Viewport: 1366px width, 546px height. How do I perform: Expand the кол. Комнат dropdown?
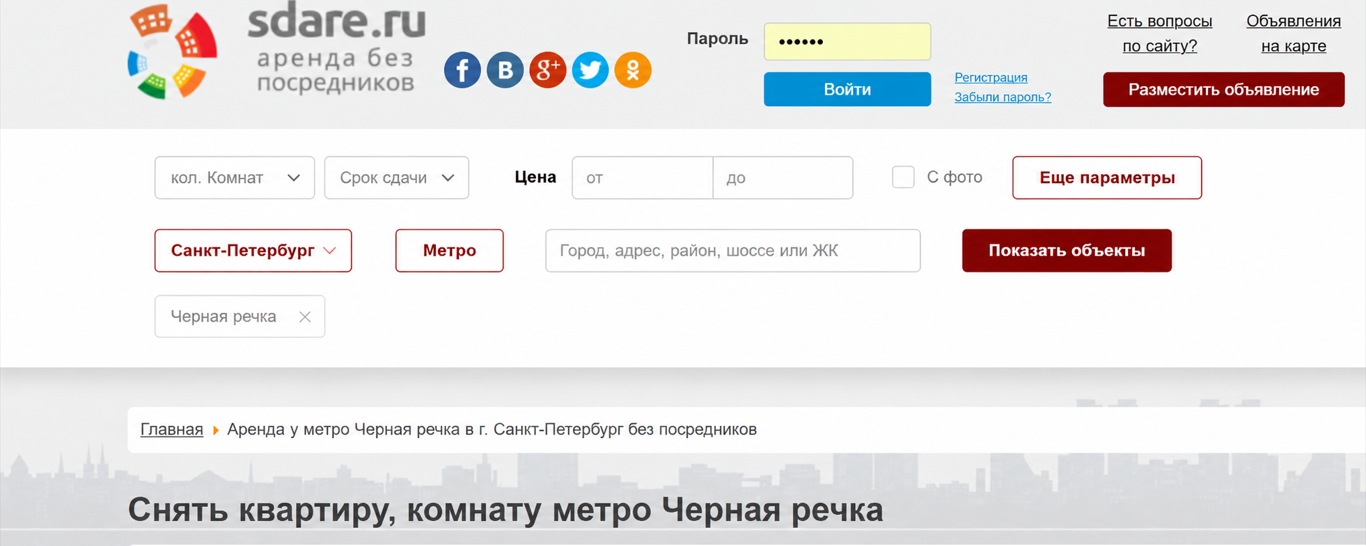235,178
